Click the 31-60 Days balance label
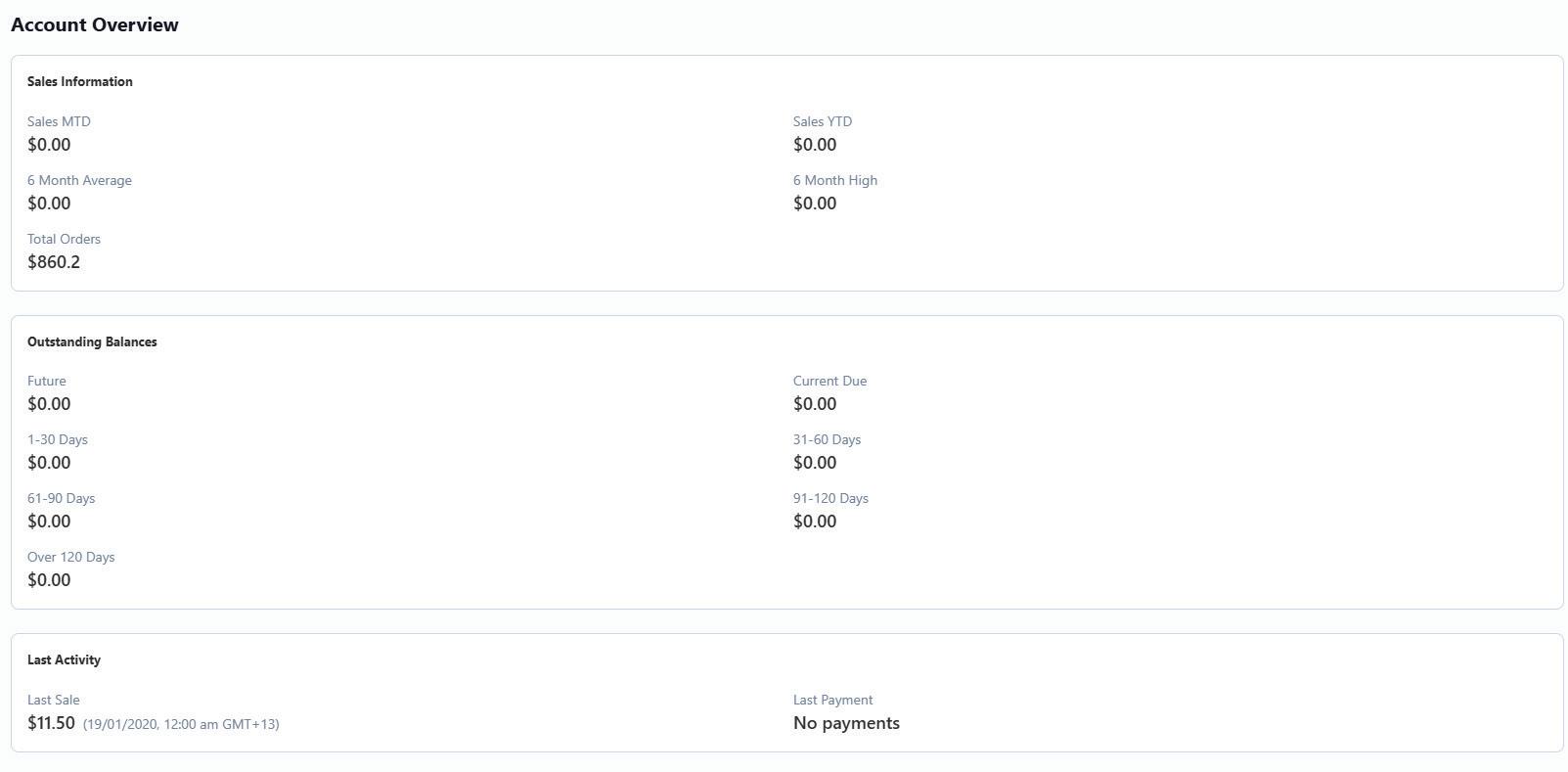The image size is (1568, 772). coord(827,439)
